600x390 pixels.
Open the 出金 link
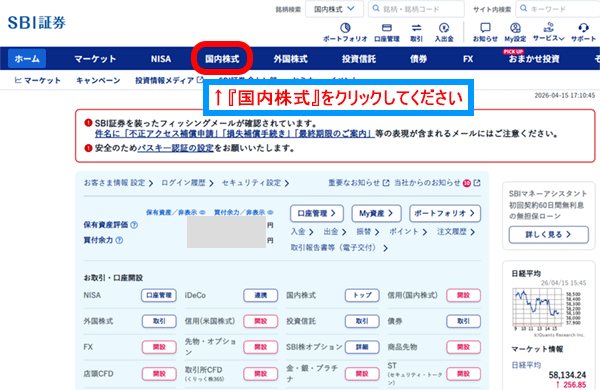(335, 232)
